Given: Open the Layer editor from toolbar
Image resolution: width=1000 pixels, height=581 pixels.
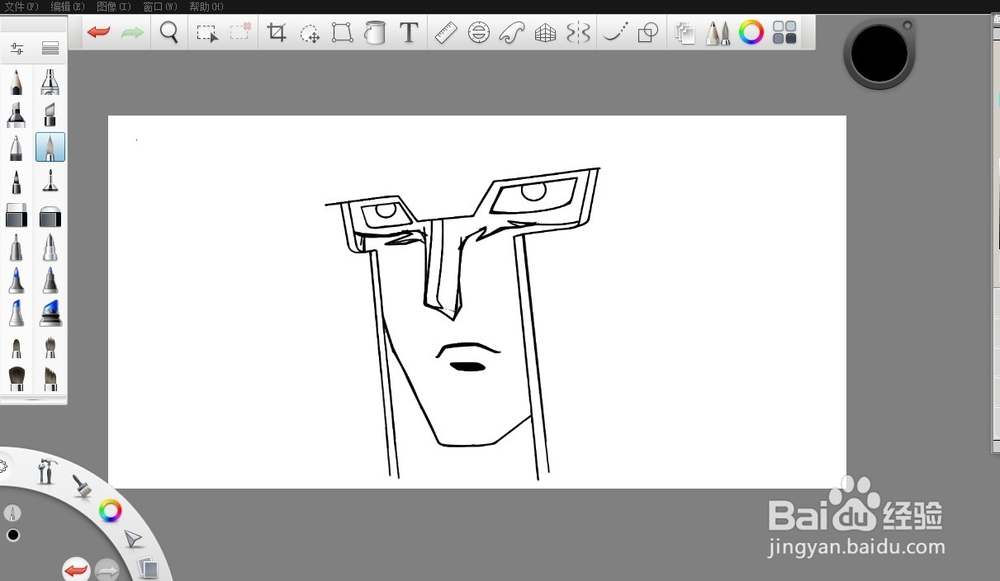Looking at the screenshot, I should [685, 33].
